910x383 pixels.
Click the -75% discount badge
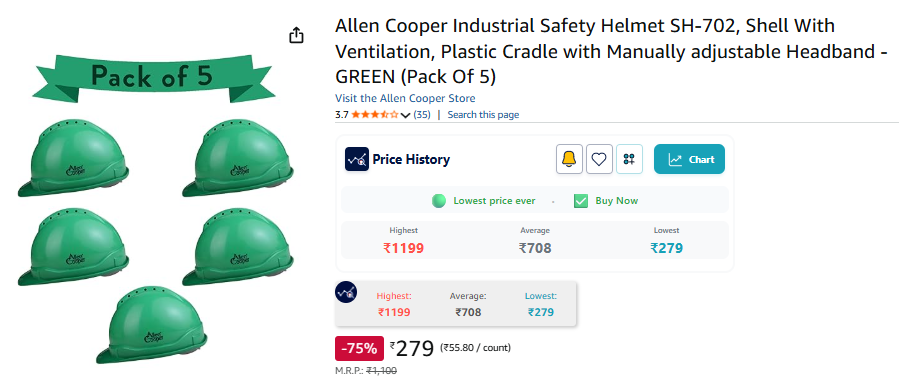[x=359, y=349]
